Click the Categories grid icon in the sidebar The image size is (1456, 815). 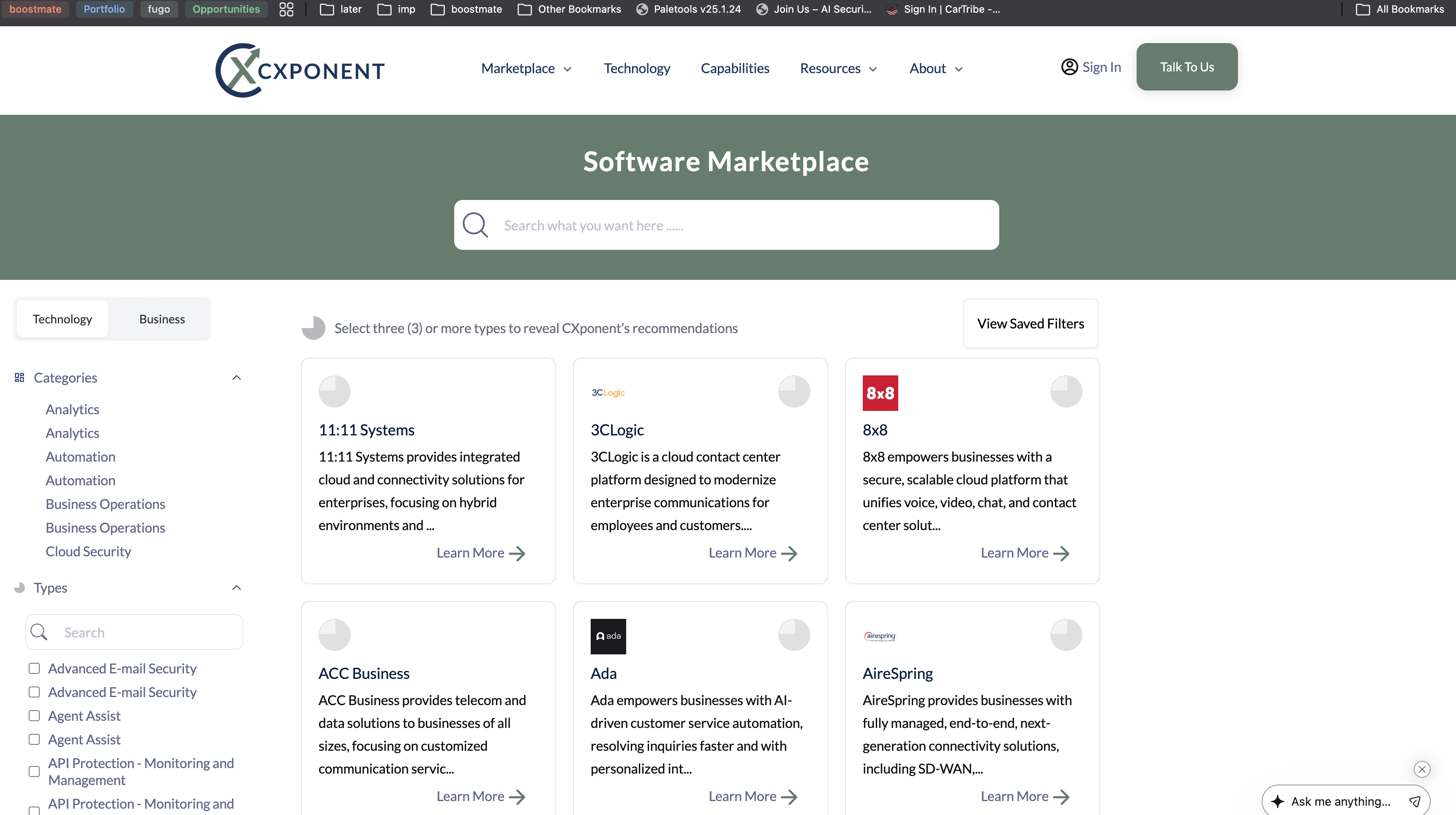tap(19, 377)
